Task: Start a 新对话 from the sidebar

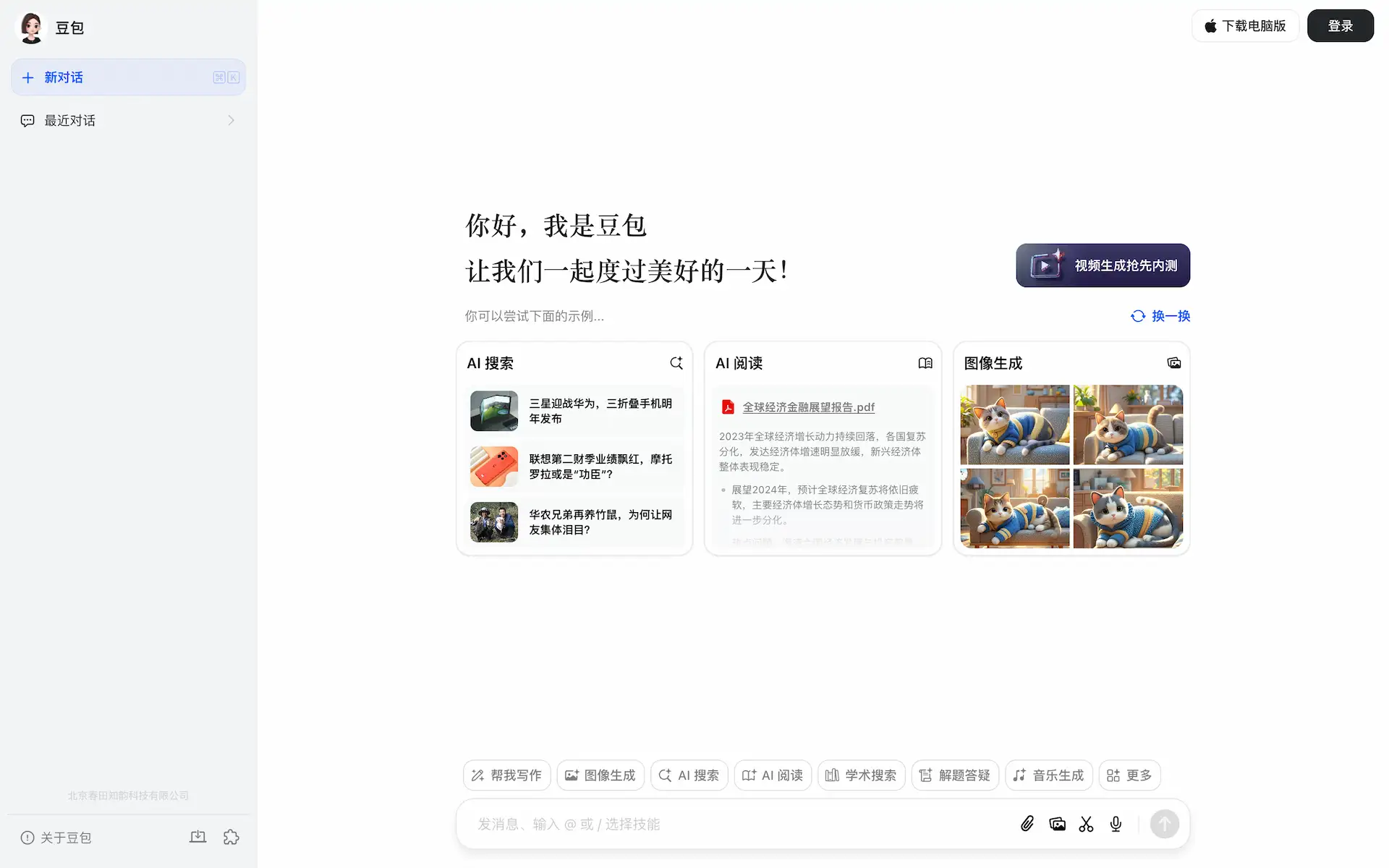Action: [x=64, y=77]
